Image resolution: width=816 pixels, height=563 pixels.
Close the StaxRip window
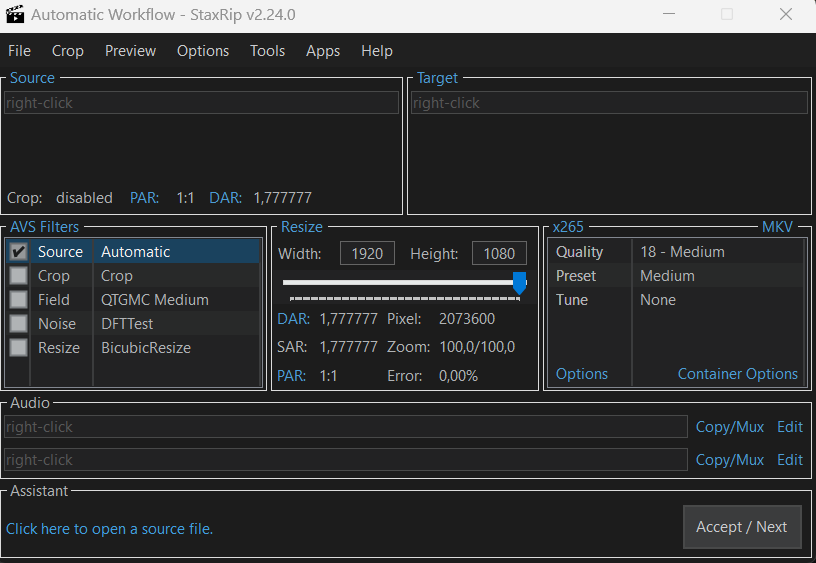786,14
